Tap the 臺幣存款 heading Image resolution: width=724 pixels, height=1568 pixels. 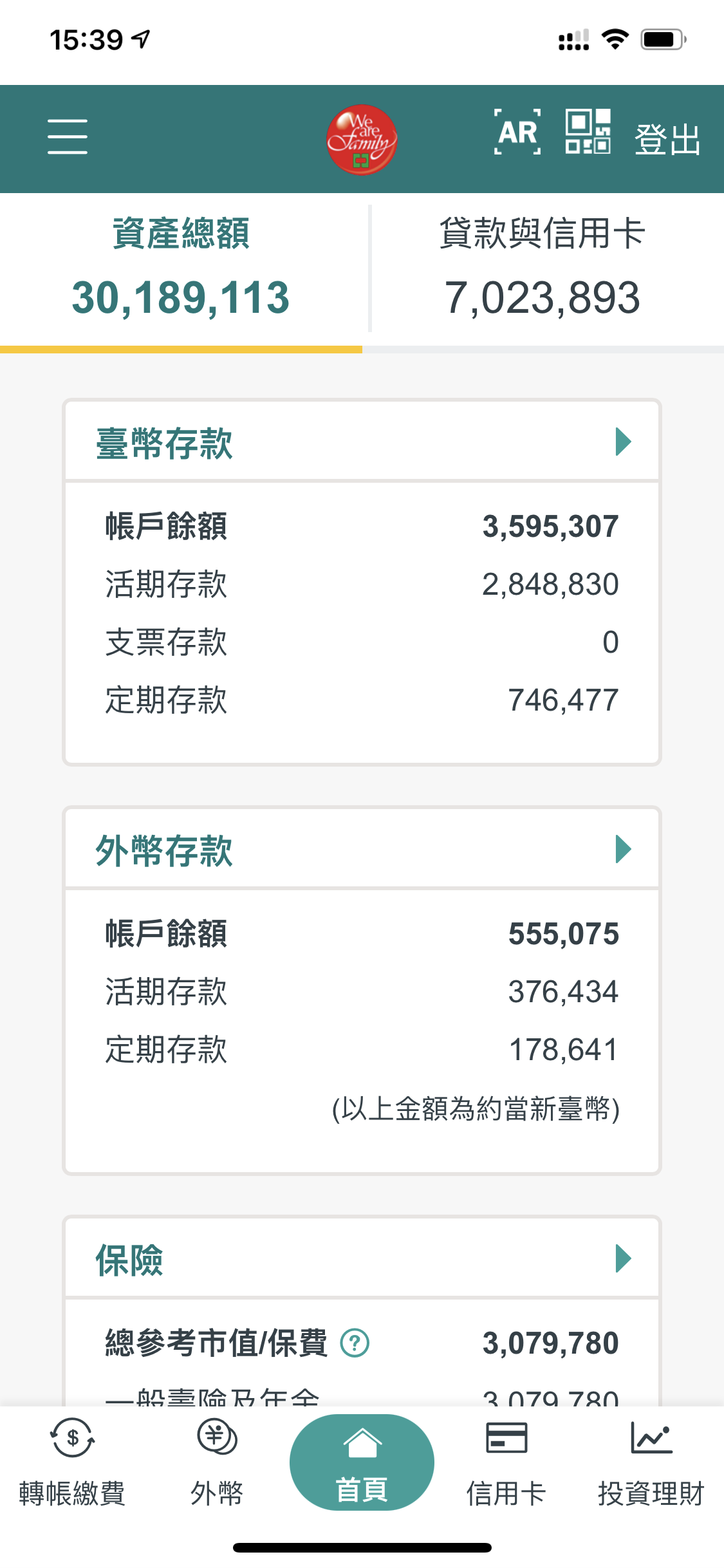(x=164, y=443)
